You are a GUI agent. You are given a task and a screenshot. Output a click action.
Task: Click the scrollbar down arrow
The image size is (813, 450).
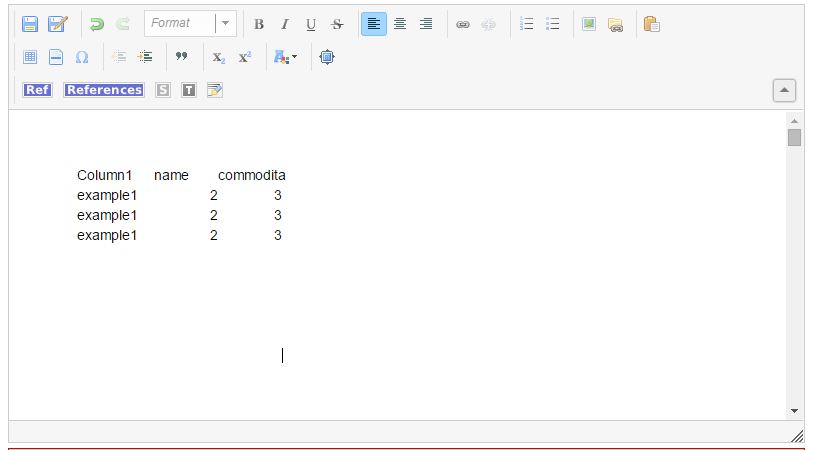pyautogui.click(x=795, y=411)
